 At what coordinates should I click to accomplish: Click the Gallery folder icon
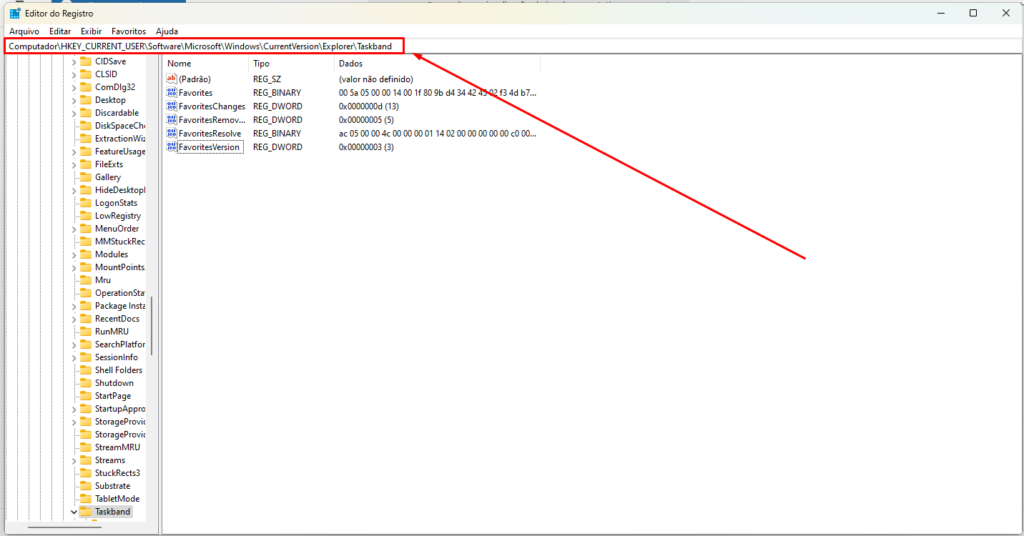pos(86,177)
